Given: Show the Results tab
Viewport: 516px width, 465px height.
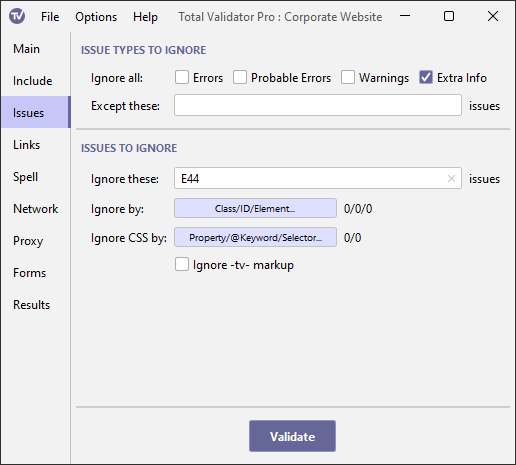Looking at the screenshot, I should (x=36, y=305).
